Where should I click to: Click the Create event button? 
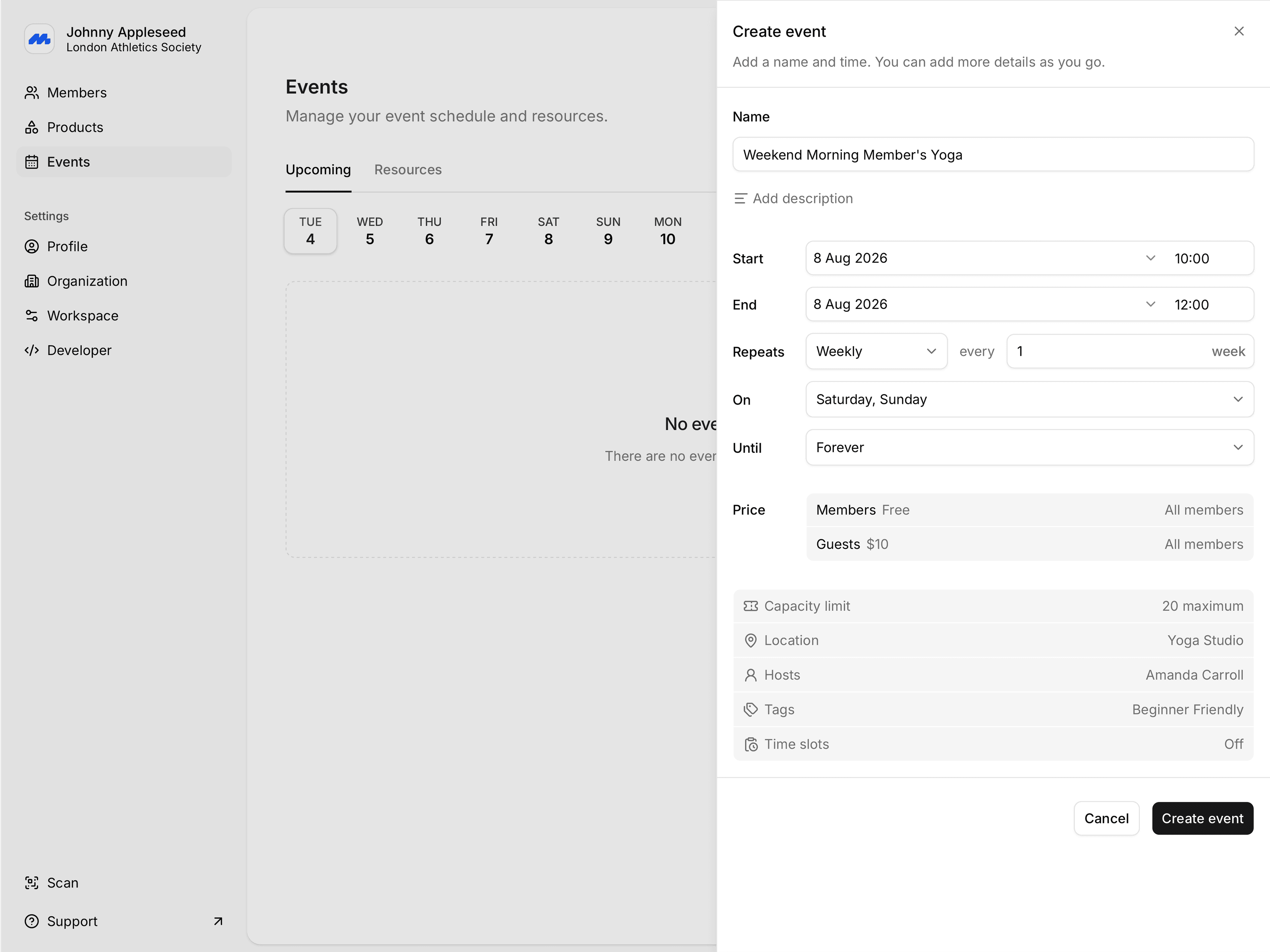click(x=1202, y=818)
